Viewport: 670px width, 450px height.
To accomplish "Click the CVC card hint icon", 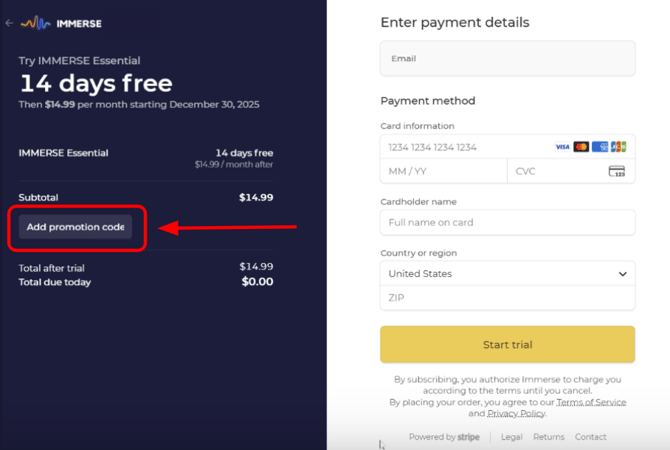I will click(617, 171).
